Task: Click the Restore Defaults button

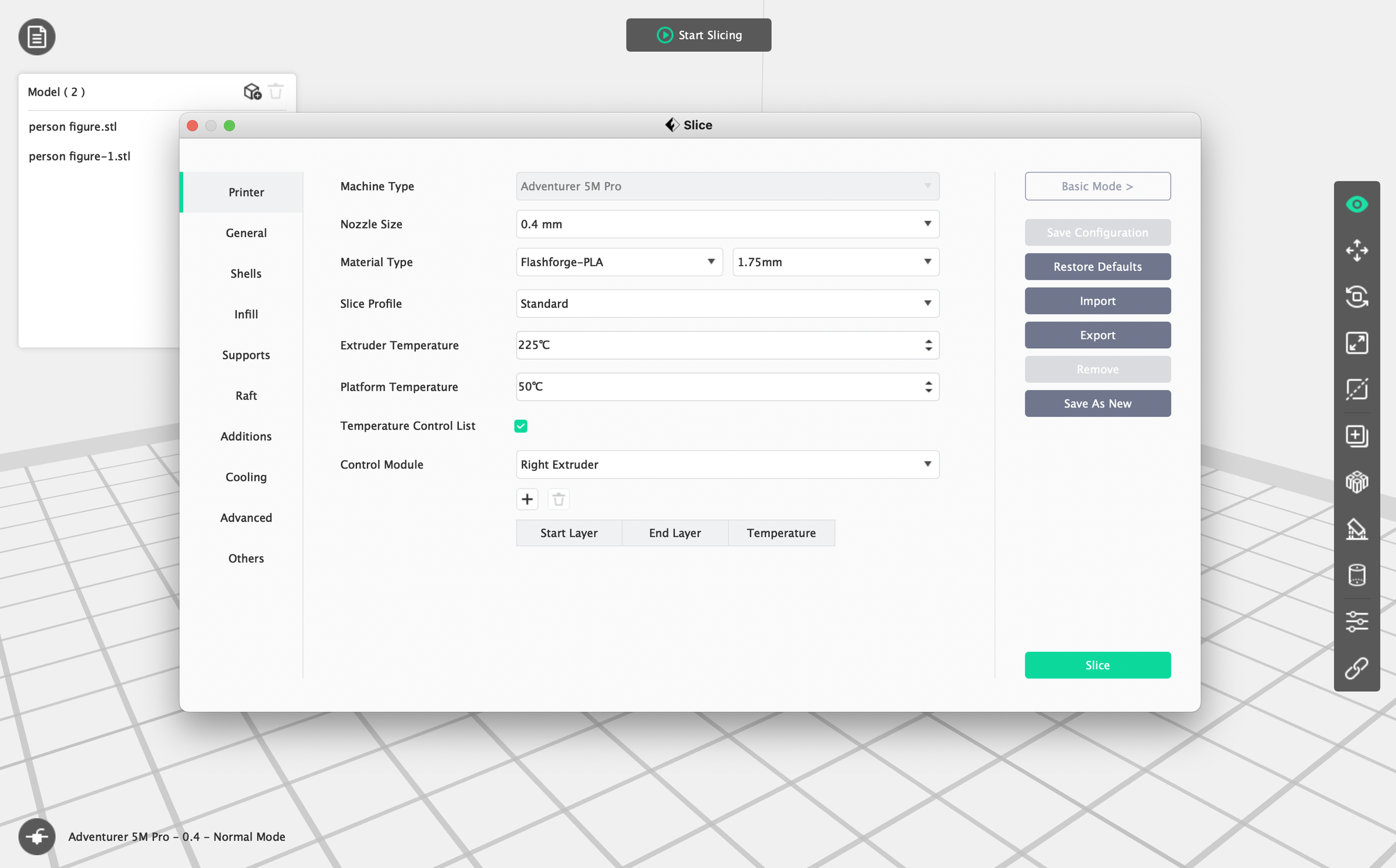Action: click(x=1097, y=267)
